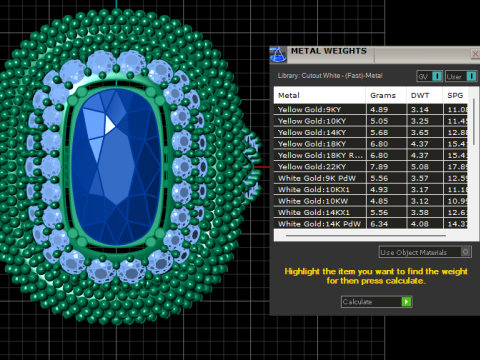Select the Yellow Gold:22KY row
The height and width of the screenshot is (360, 480).
point(370,167)
